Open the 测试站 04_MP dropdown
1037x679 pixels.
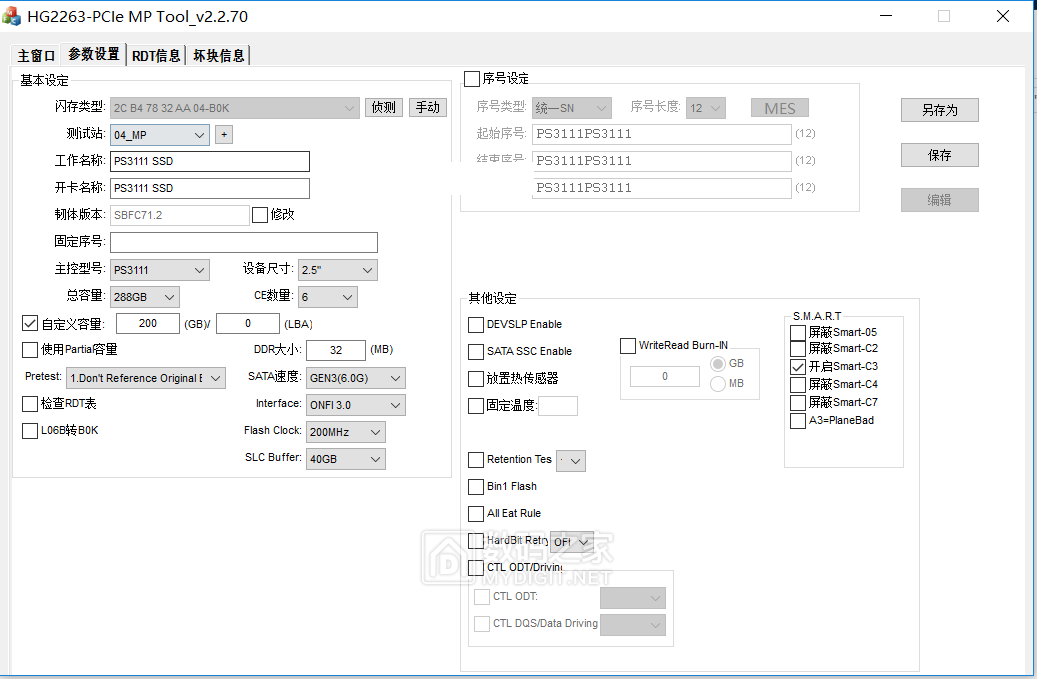(159, 135)
